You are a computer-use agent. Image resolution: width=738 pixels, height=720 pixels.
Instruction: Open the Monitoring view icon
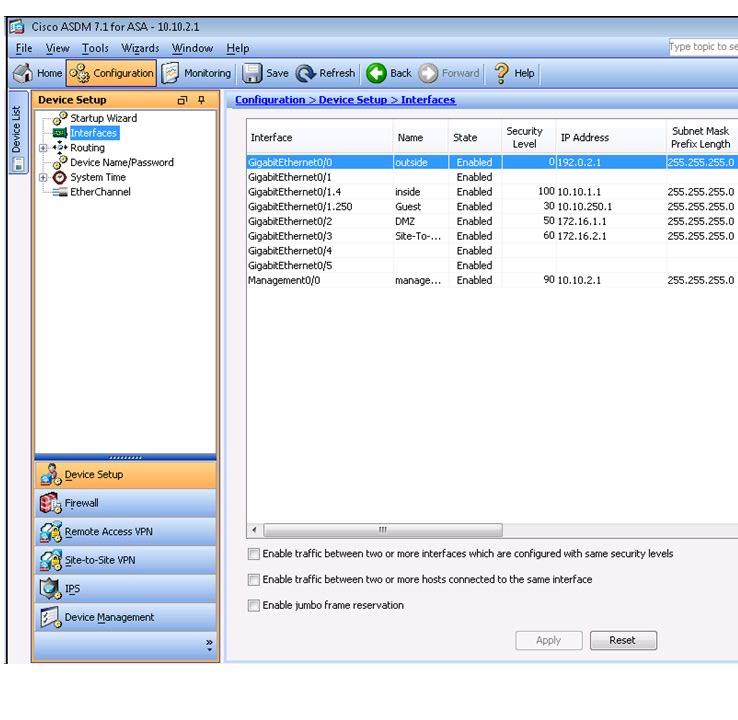(170, 73)
